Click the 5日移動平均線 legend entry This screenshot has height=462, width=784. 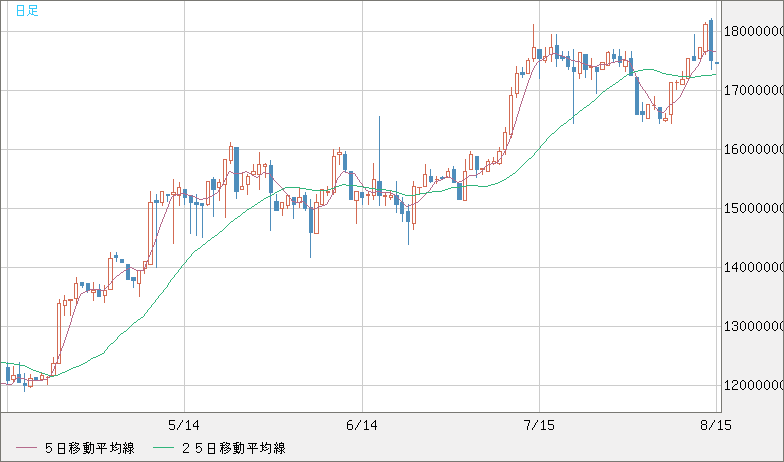tap(90, 448)
